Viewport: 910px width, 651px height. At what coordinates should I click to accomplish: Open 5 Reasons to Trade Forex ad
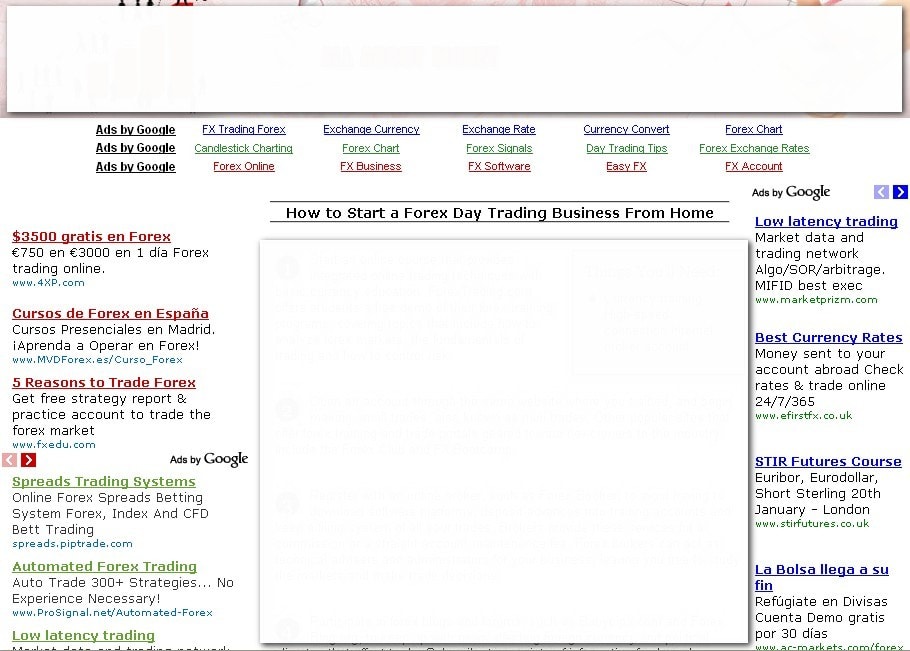pyautogui.click(x=104, y=382)
